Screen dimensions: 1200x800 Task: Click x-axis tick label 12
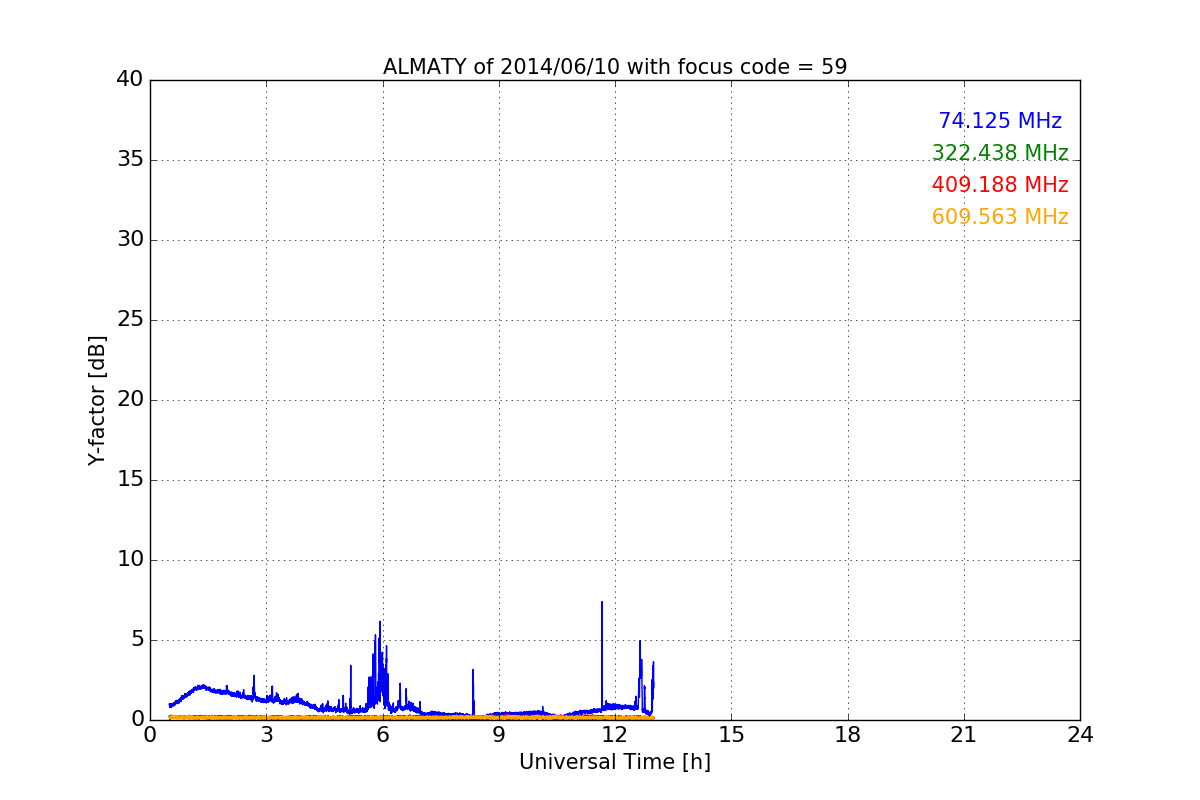(x=615, y=735)
